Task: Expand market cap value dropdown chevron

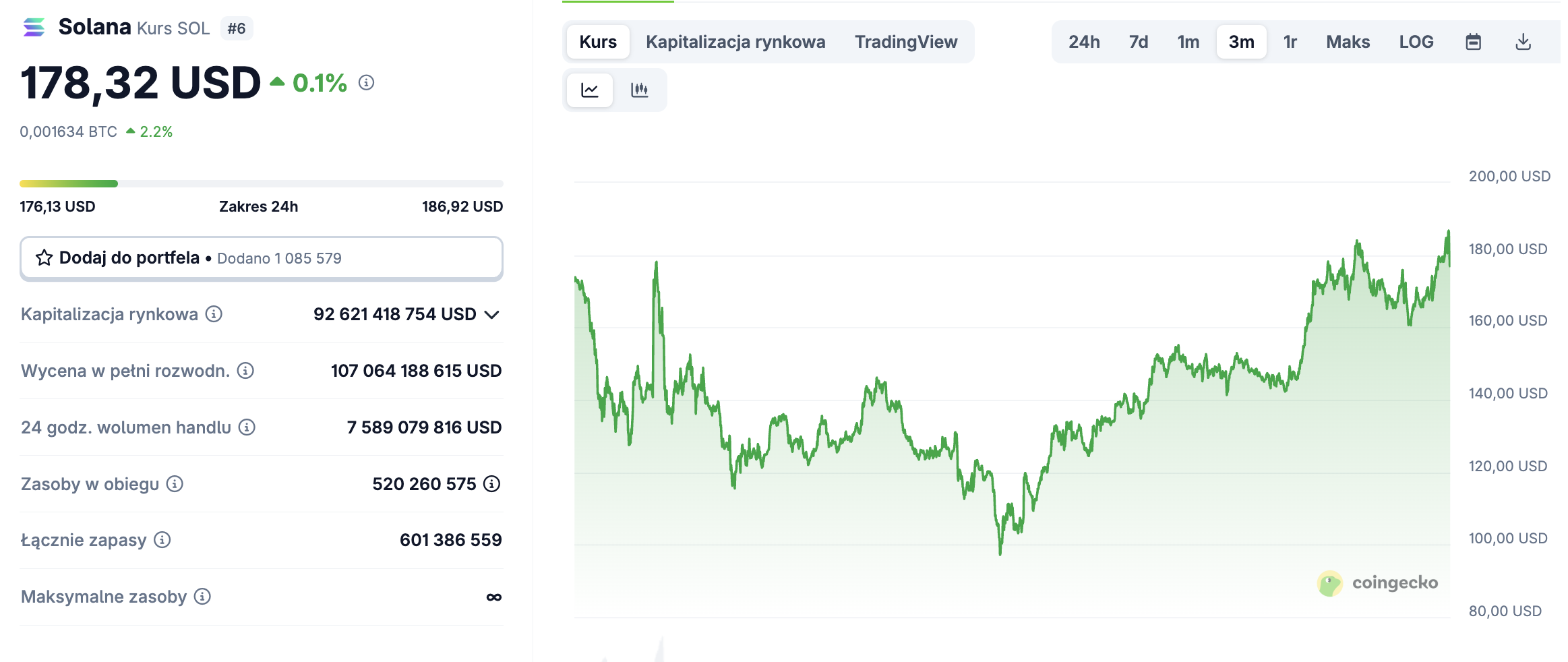Action: click(492, 315)
